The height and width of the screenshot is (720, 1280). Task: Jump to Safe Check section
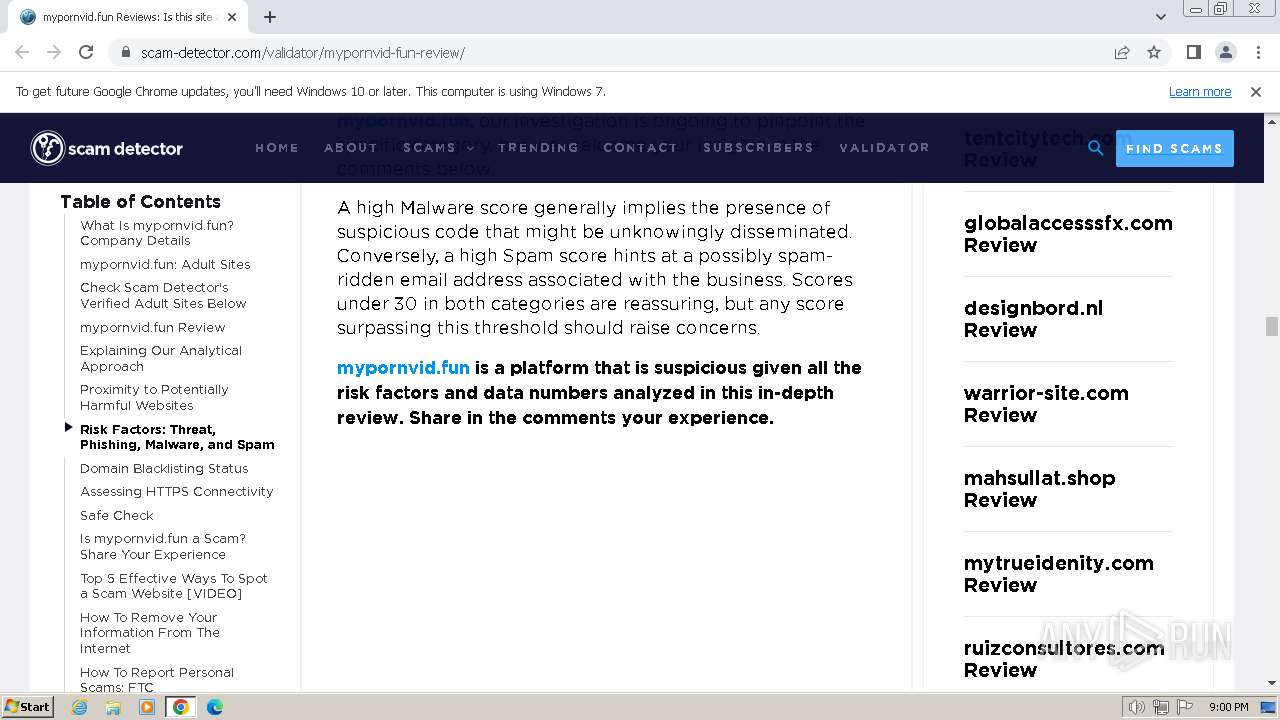tap(117, 515)
